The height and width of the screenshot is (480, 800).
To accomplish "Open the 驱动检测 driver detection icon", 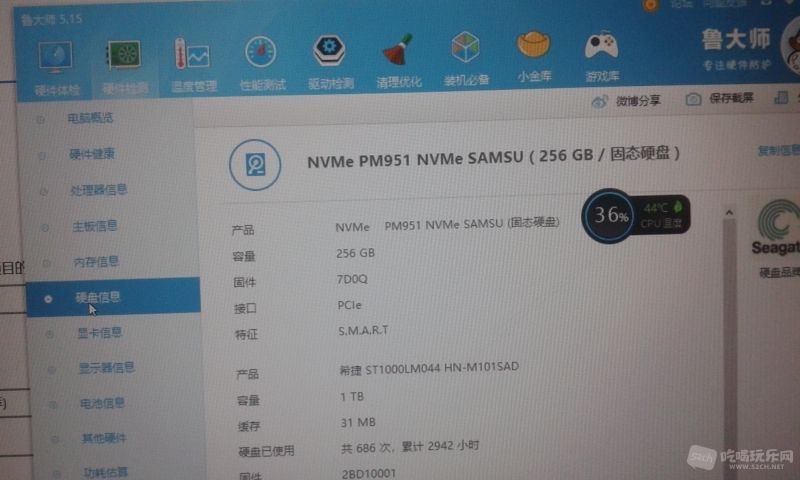I will coord(329,50).
